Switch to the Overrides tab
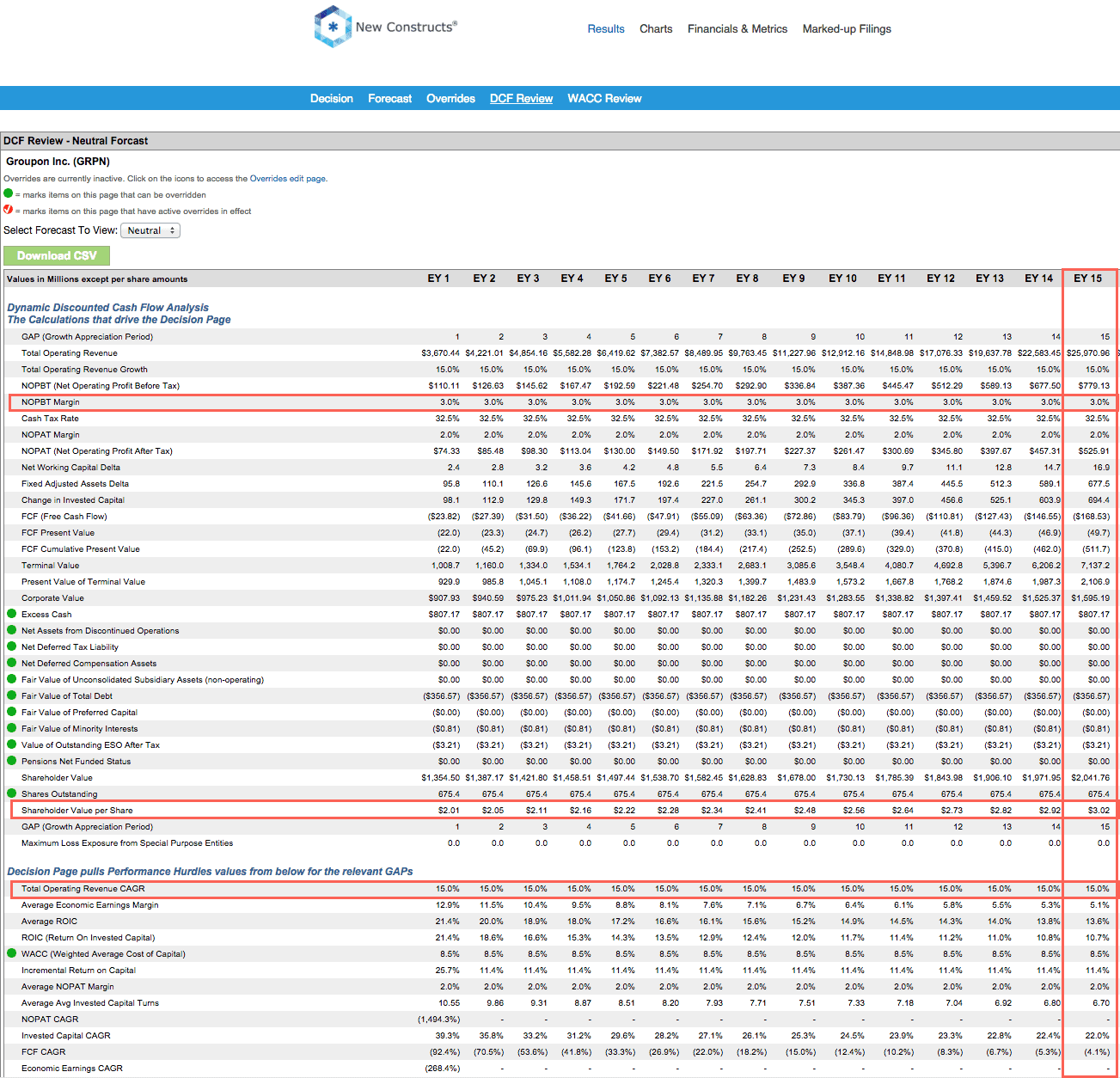 pyautogui.click(x=450, y=98)
